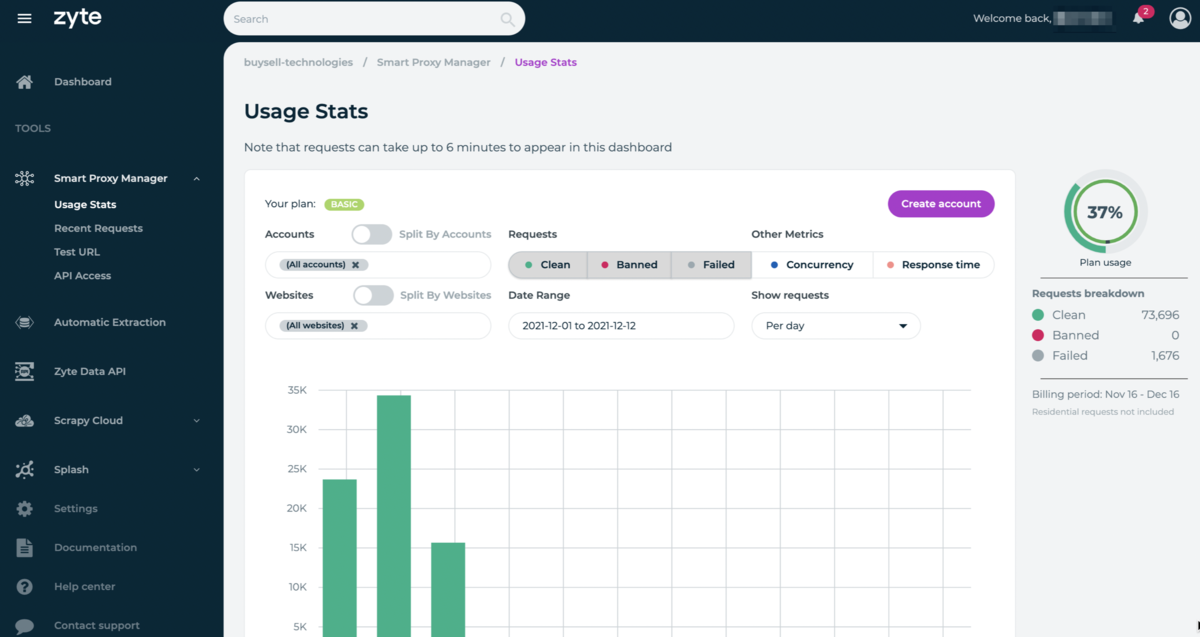Click the 73,696 Clean count
This screenshot has width=1200, height=637.
click(1159, 315)
